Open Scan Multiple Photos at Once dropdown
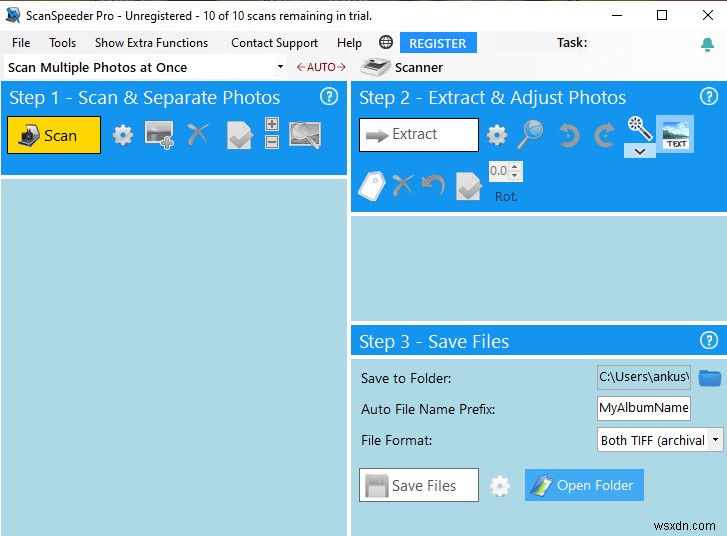727x536 pixels. pyautogui.click(x=146, y=67)
